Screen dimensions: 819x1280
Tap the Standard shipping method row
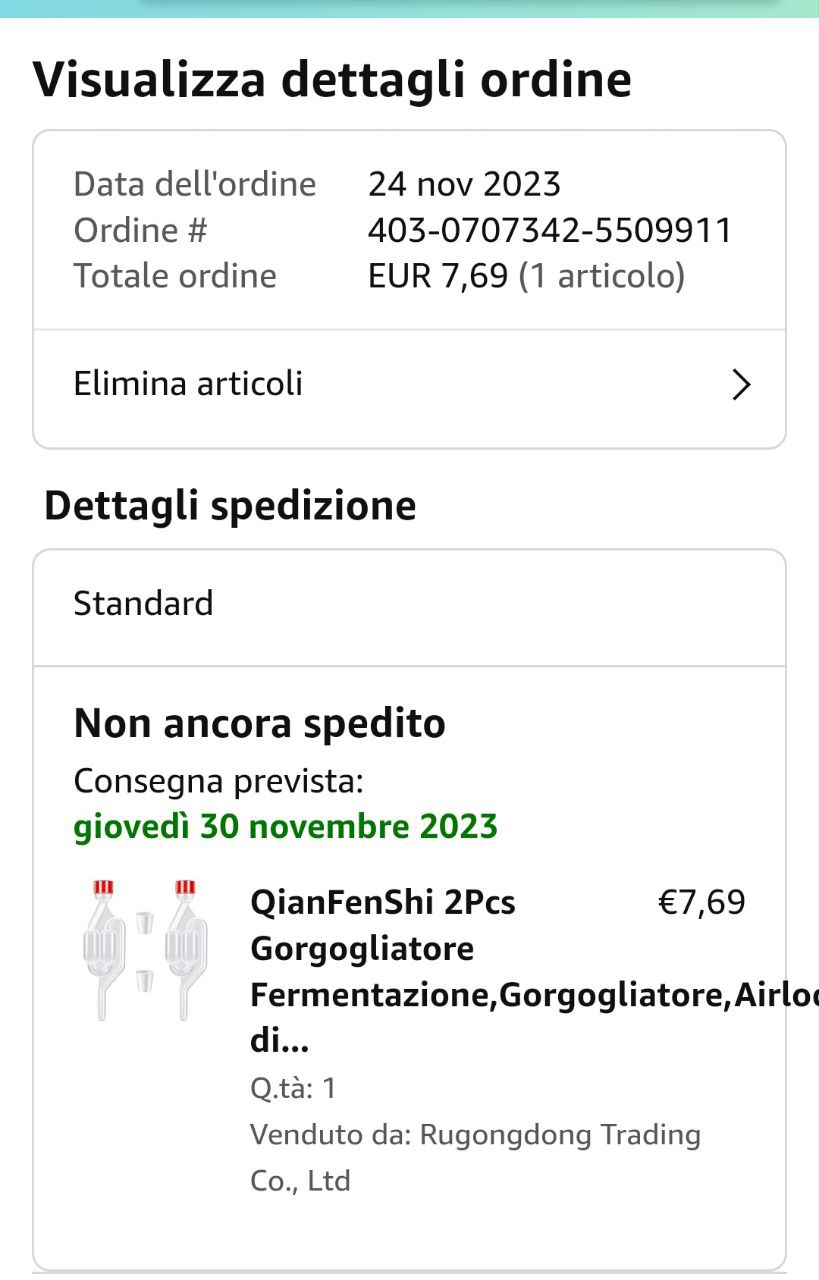click(144, 604)
